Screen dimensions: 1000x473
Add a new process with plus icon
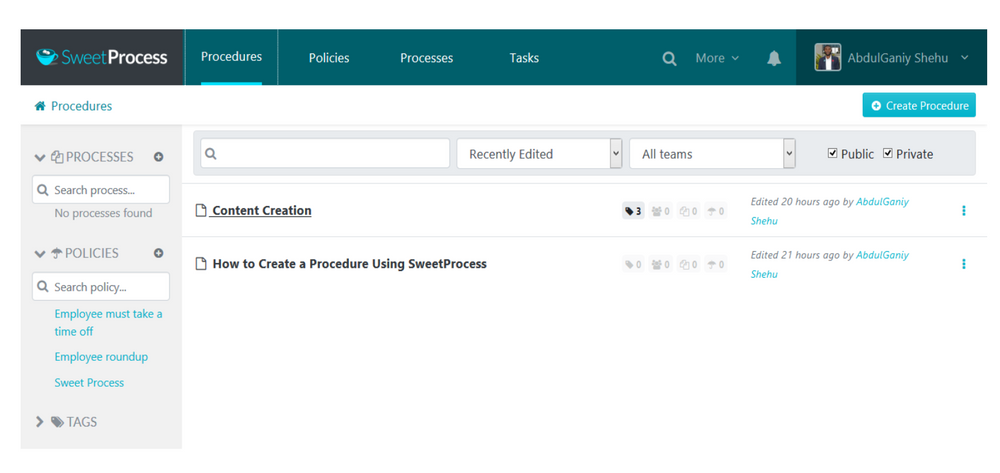point(158,157)
